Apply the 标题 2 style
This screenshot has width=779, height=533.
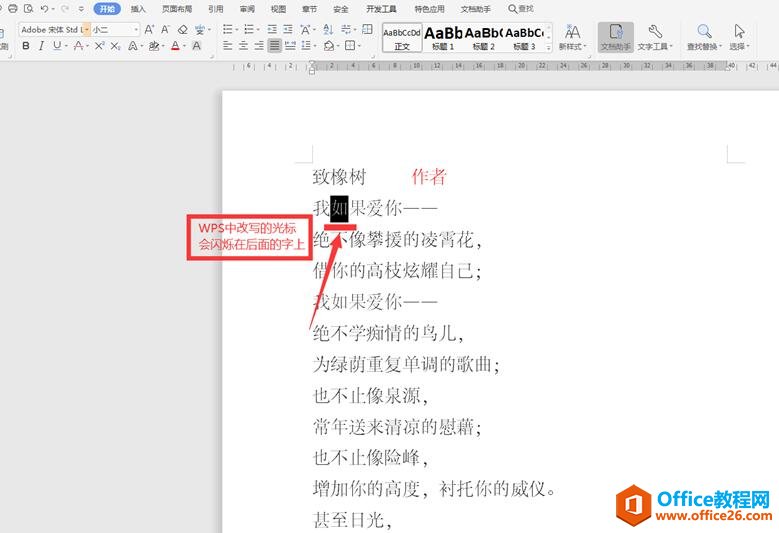[x=483, y=38]
